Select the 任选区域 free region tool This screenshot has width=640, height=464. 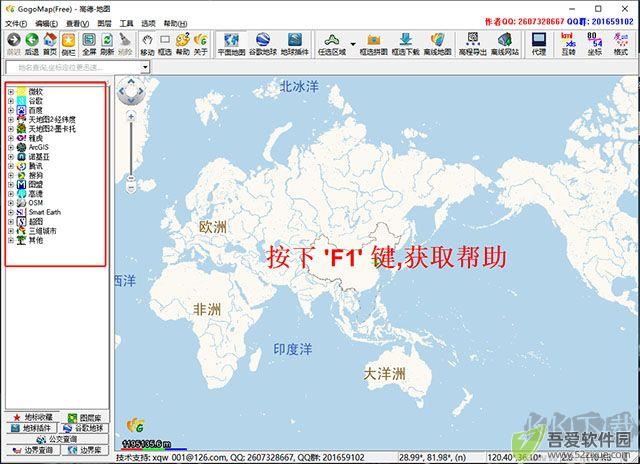332,44
